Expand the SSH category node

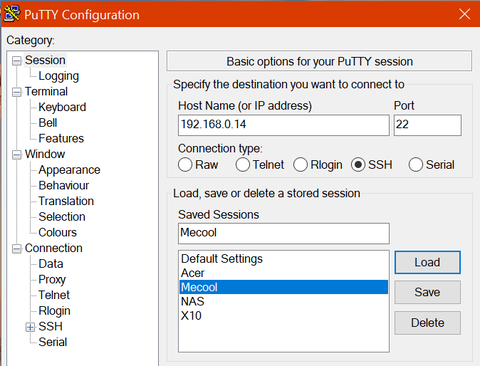tap(30, 327)
